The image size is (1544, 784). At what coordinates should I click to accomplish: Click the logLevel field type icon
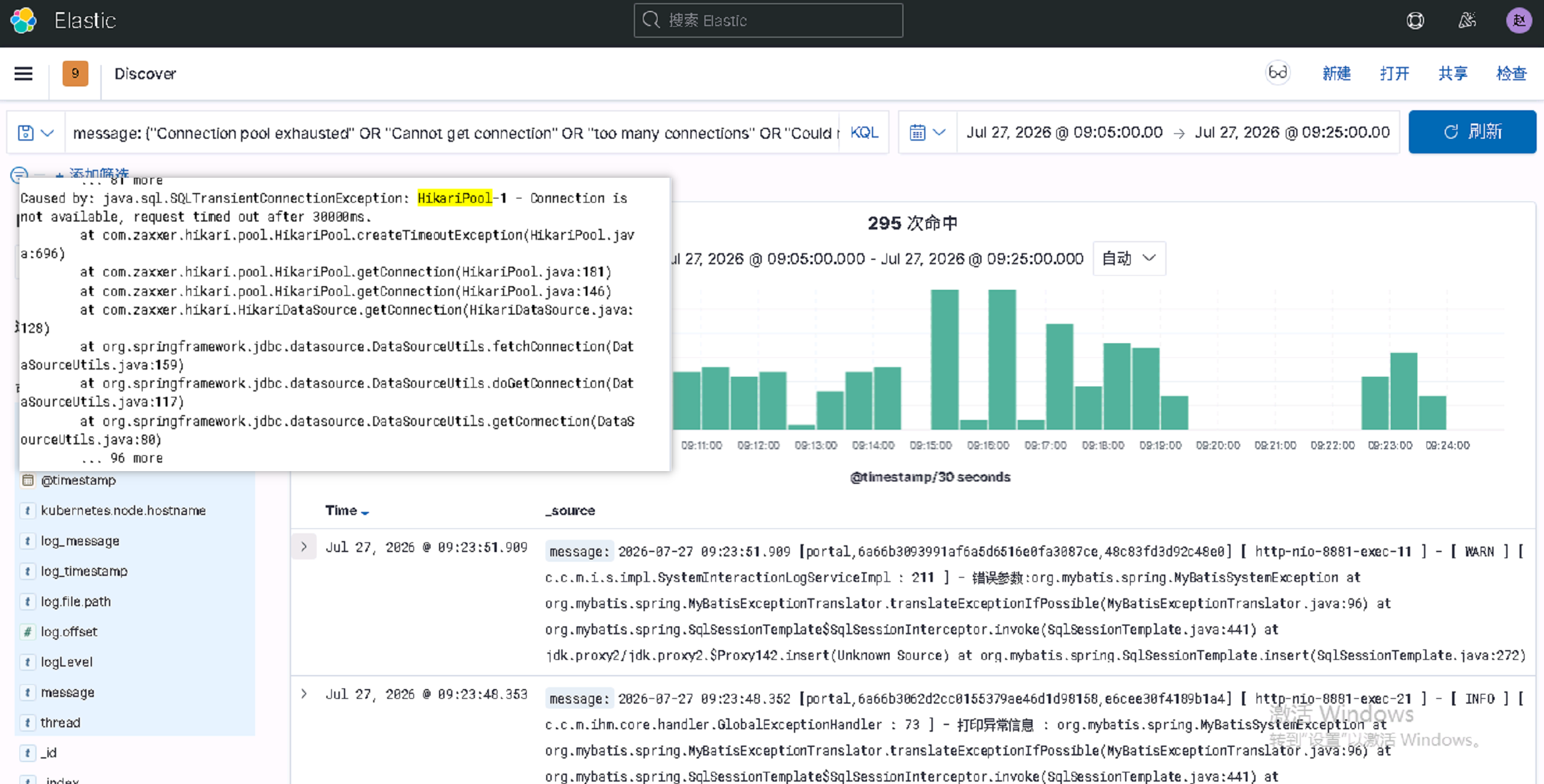coord(27,662)
